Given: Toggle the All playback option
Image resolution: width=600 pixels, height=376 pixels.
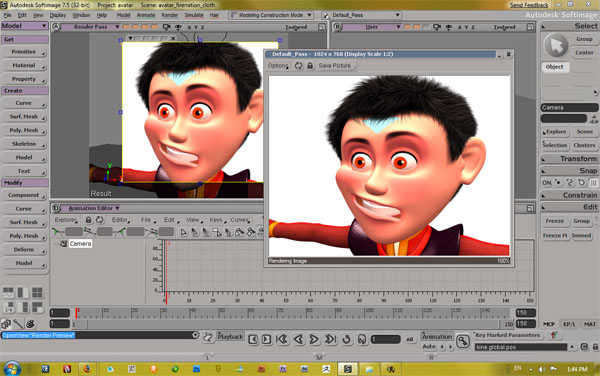Looking at the screenshot, I should pyautogui.click(x=409, y=339).
